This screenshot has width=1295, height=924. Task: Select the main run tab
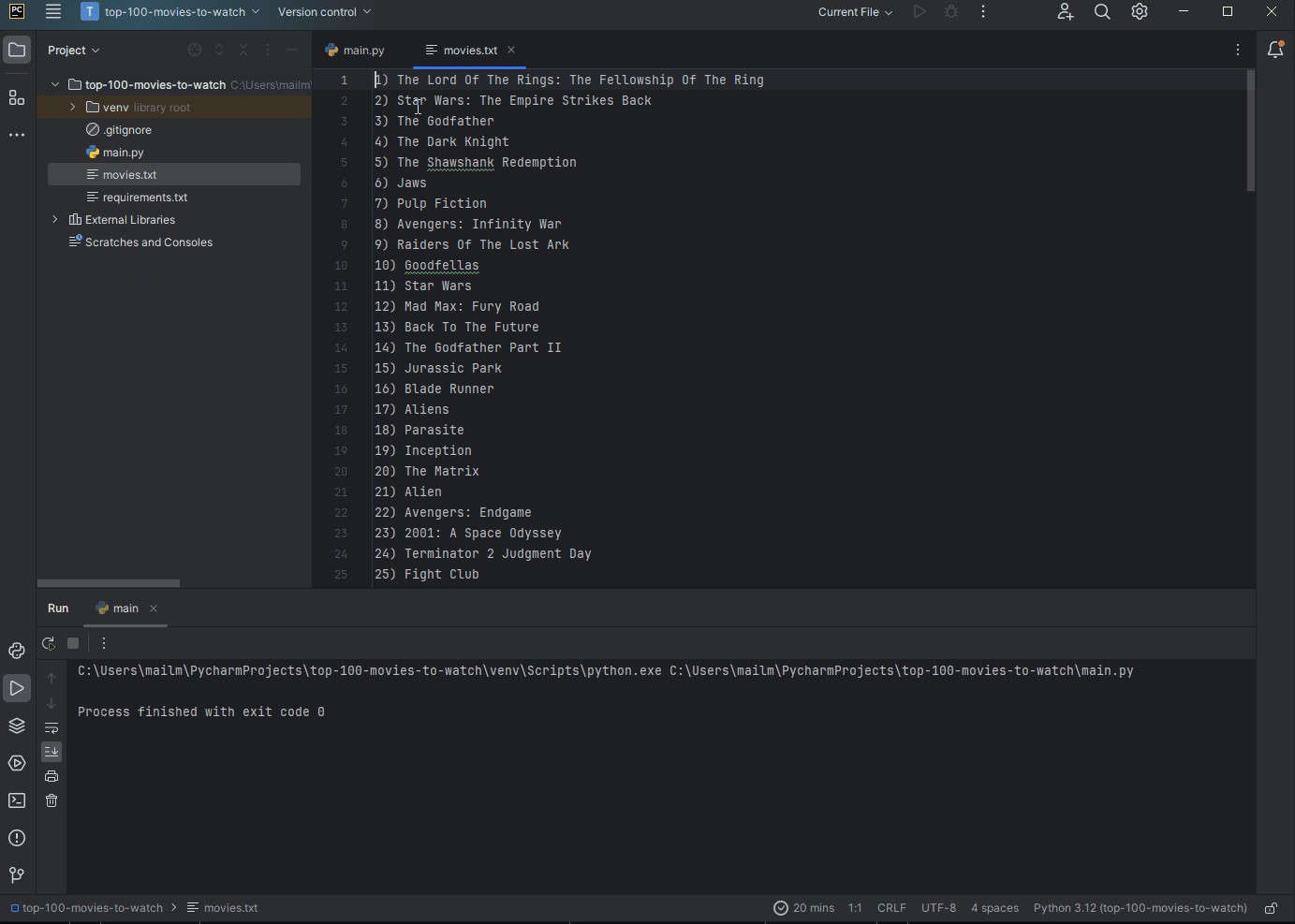click(118, 609)
